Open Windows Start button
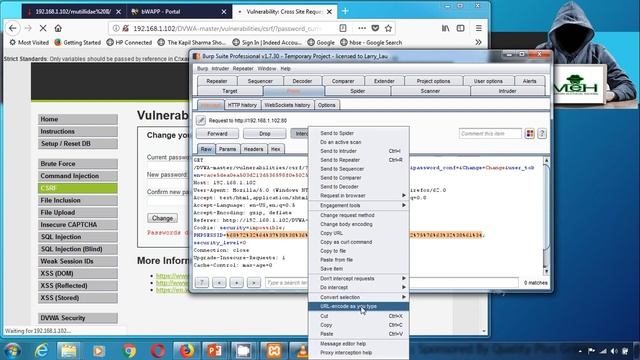Screen dimensions: 640x360 tap(12, 351)
